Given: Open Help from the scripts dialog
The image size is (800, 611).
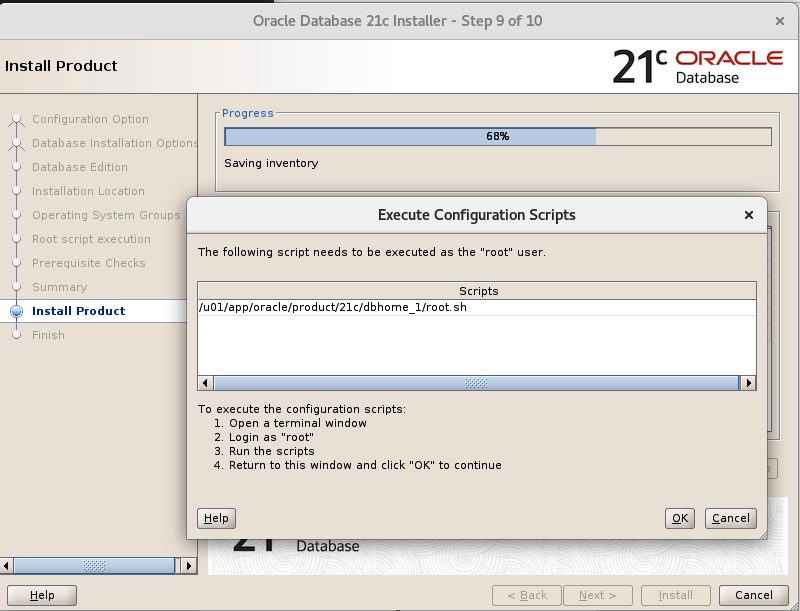Looking at the screenshot, I should [216, 518].
